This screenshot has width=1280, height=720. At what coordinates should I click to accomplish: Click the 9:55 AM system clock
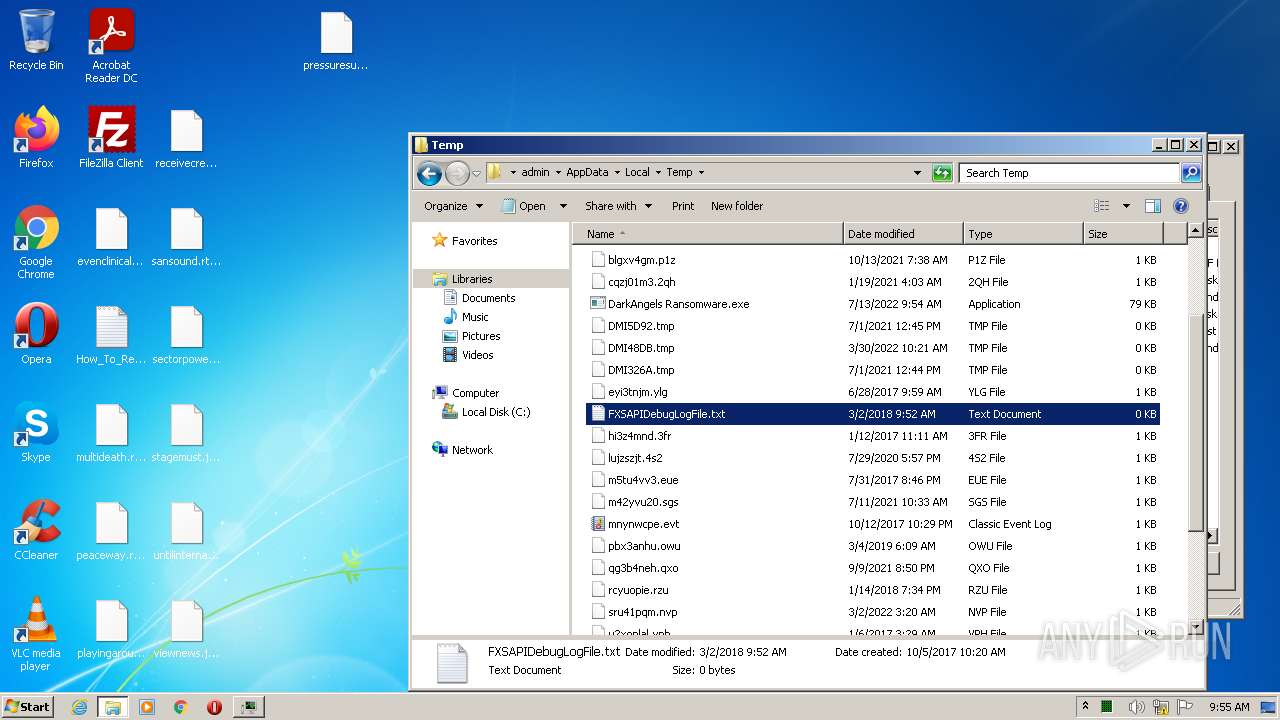[1229, 707]
